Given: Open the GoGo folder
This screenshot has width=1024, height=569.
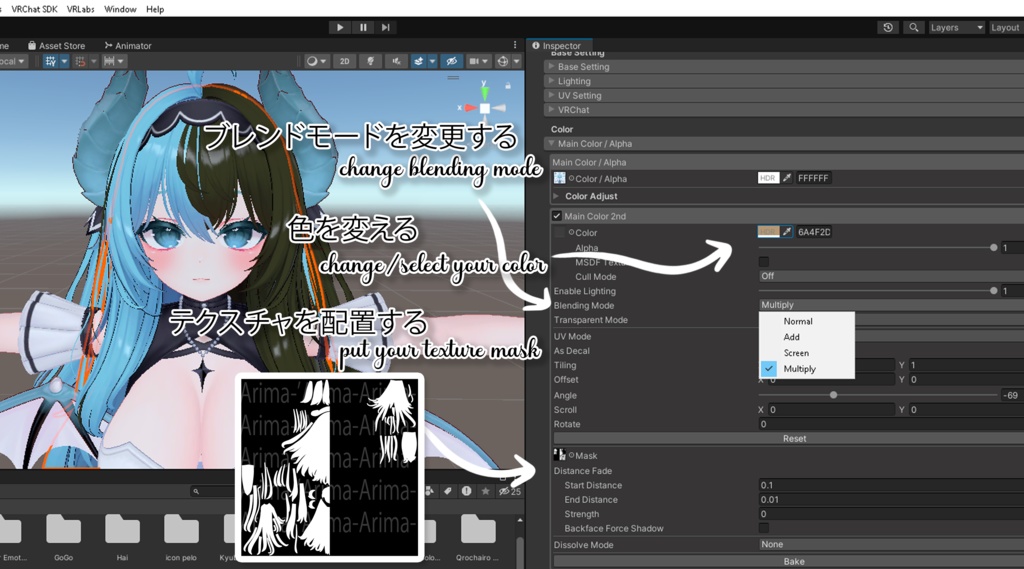Looking at the screenshot, I should click(x=63, y=536).
